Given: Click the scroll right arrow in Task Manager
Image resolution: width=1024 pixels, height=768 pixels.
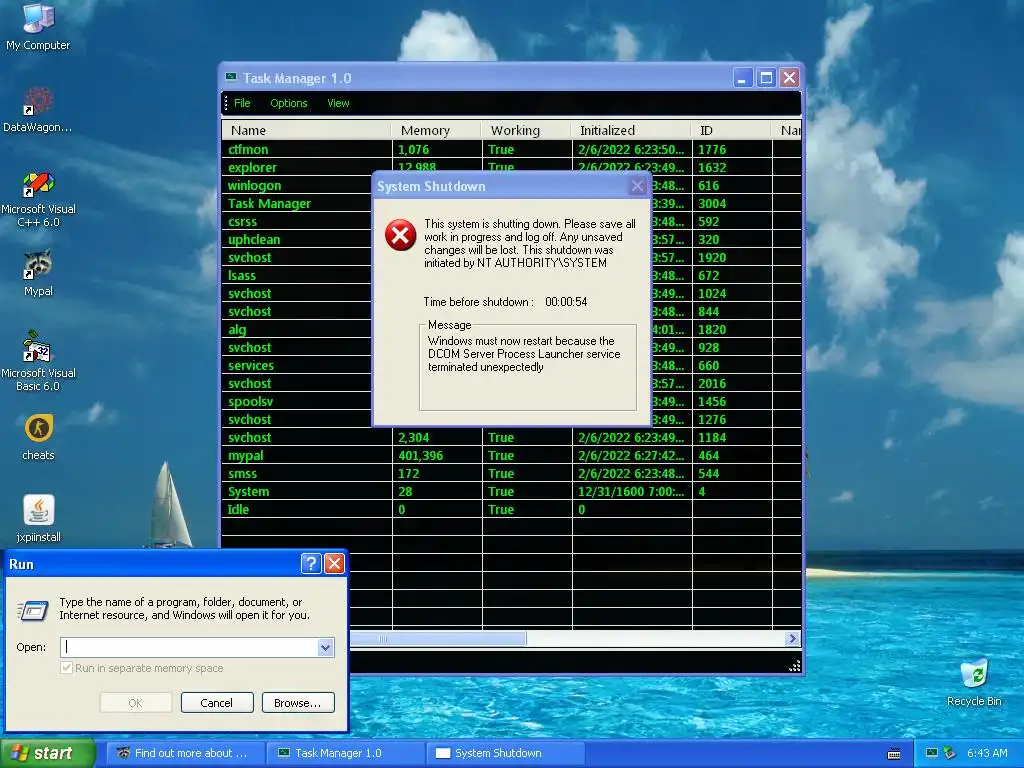Looking at the screenshot, I should point(792,639).
